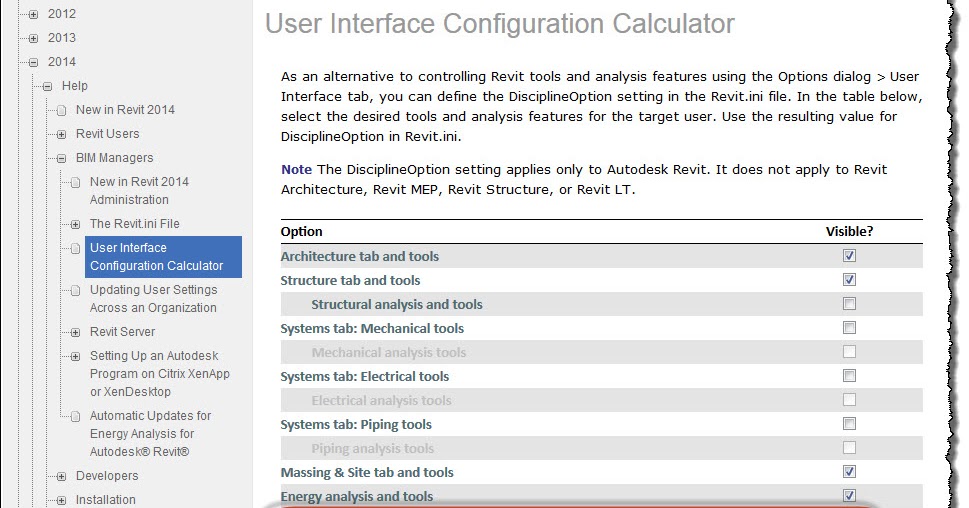Expand the Revit Server node
This screenshot has width=969, height=508.
pos(75,332)
